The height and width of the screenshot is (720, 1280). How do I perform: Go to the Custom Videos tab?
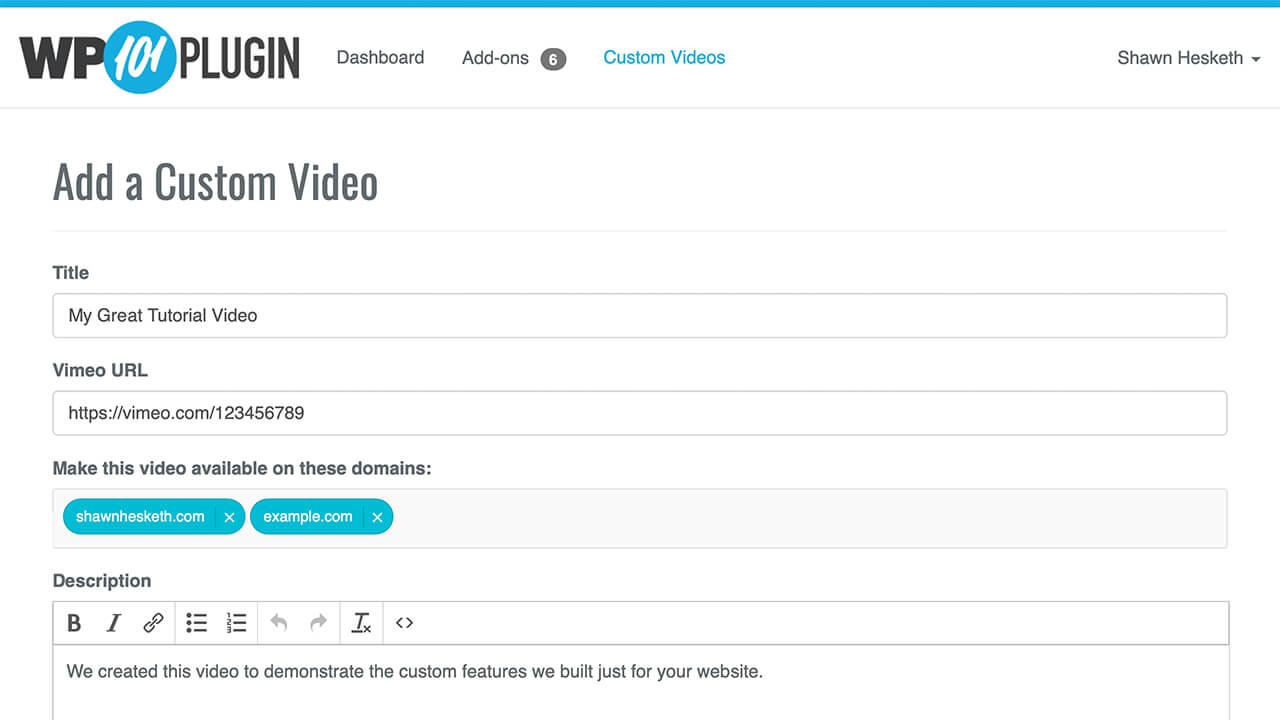point(664,58)
